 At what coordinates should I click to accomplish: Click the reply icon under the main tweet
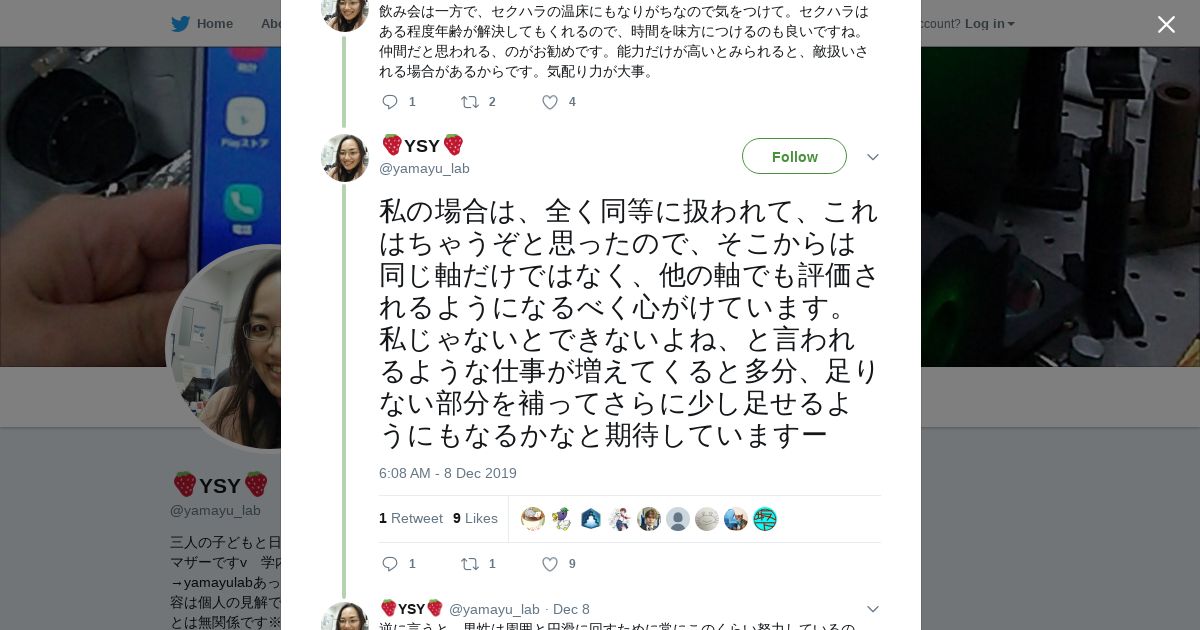(x=390, y=564)
